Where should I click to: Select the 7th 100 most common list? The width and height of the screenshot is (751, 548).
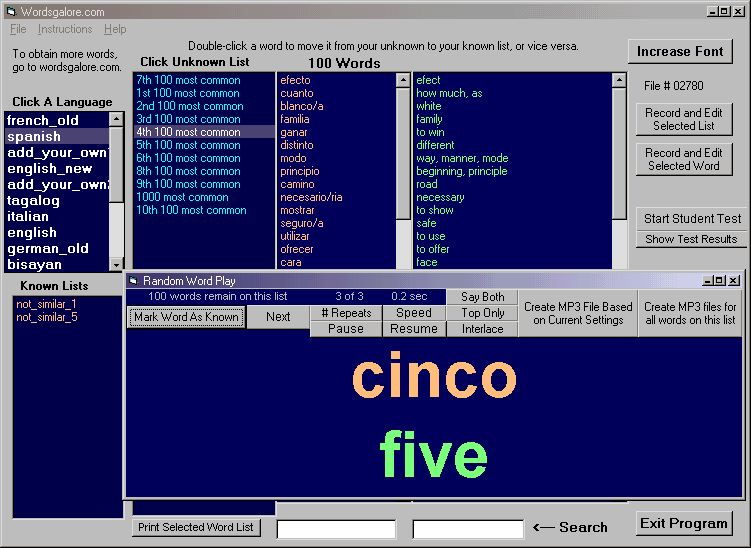pos(188,80)
